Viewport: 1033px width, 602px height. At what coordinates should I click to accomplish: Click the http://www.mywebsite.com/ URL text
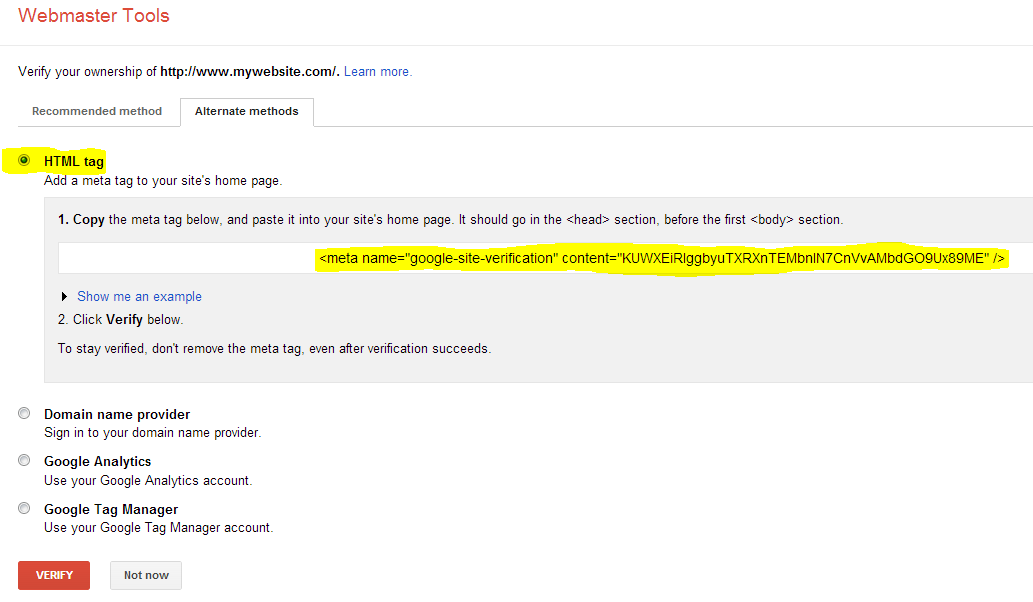point(250,71)
